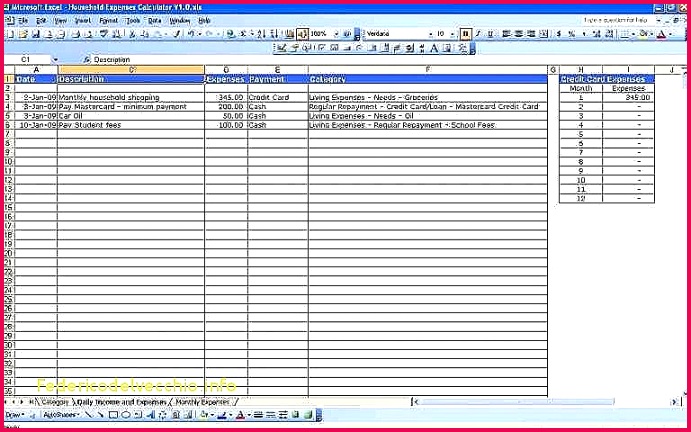This screenshot has width=691, height=432.
Task: Open the Draw menu on Drawing toolbar
Action: coord(15,414)
